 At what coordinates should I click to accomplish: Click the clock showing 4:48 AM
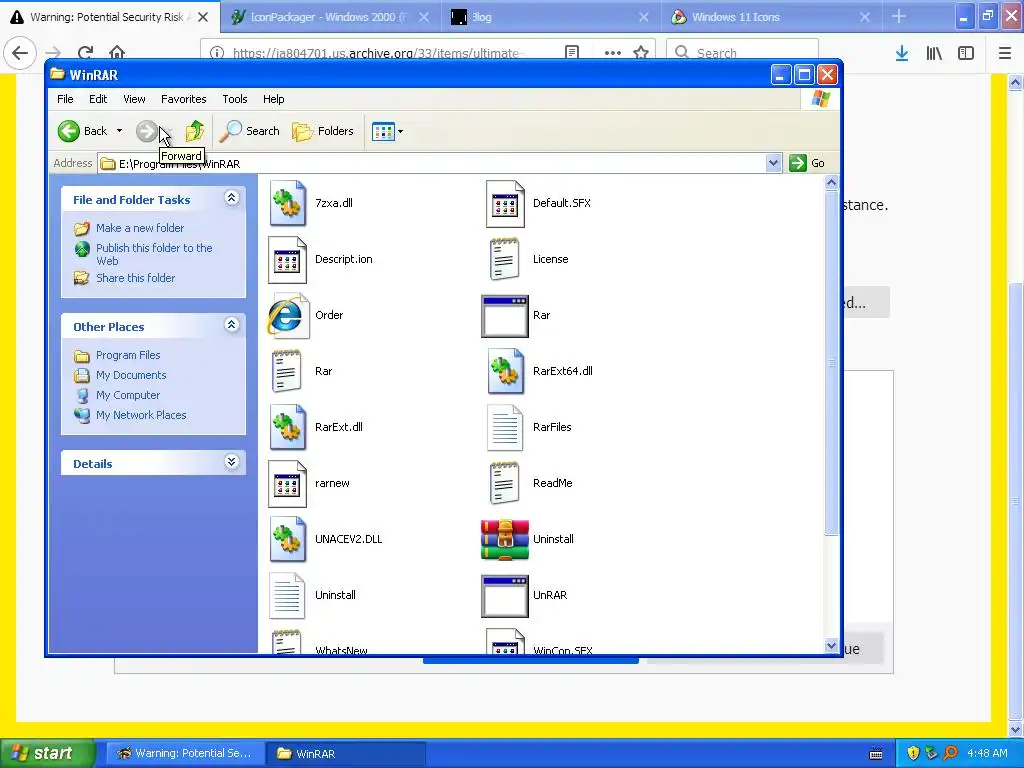[x=987, y=754]
